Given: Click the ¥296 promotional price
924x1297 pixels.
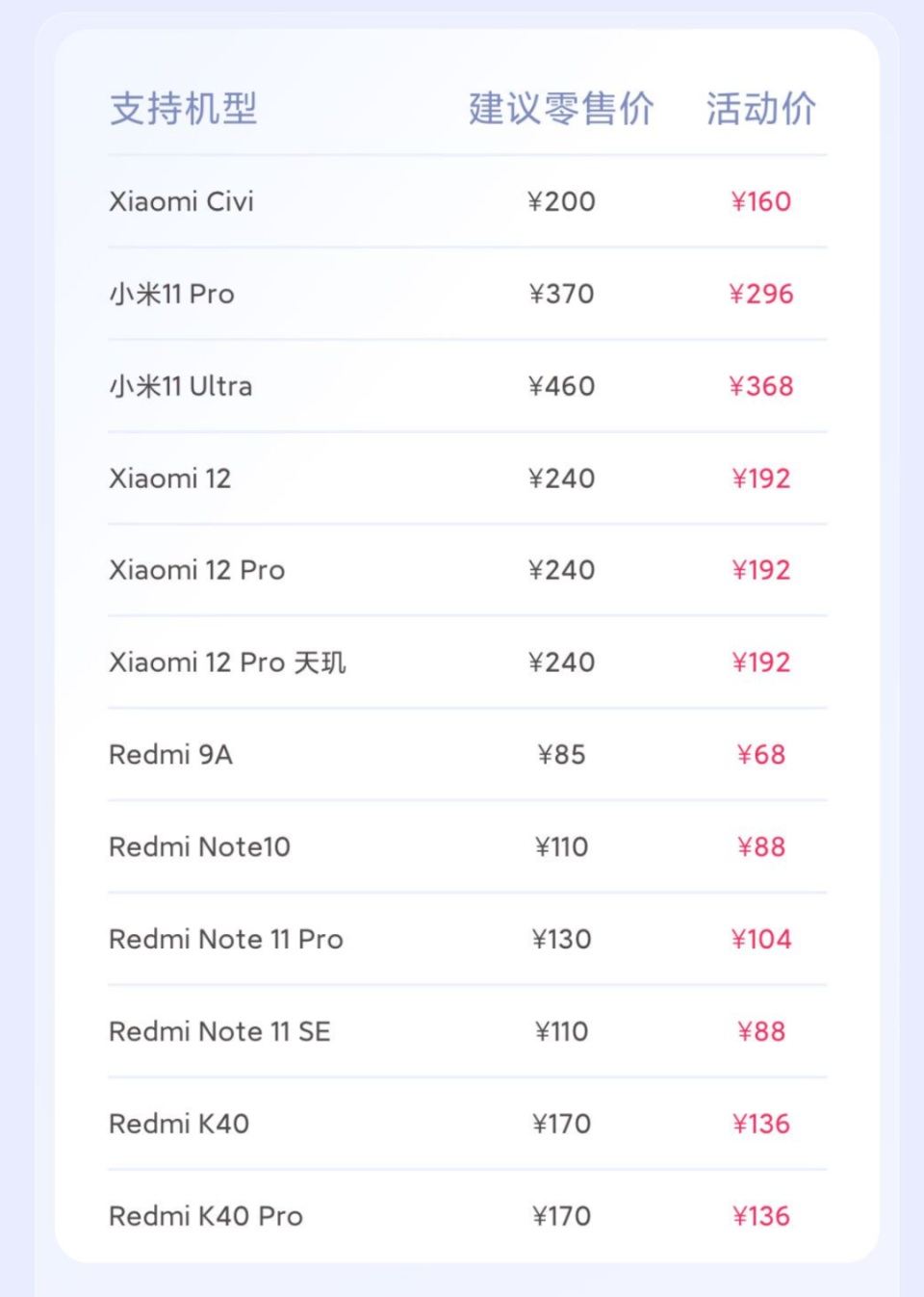Looking at the screenshot, I should [760, 294].
